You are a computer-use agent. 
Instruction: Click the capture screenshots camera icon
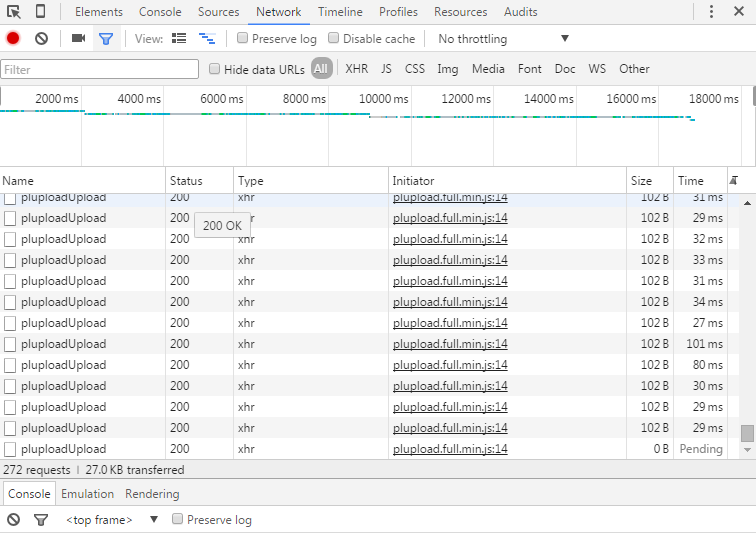pos(78,39)
